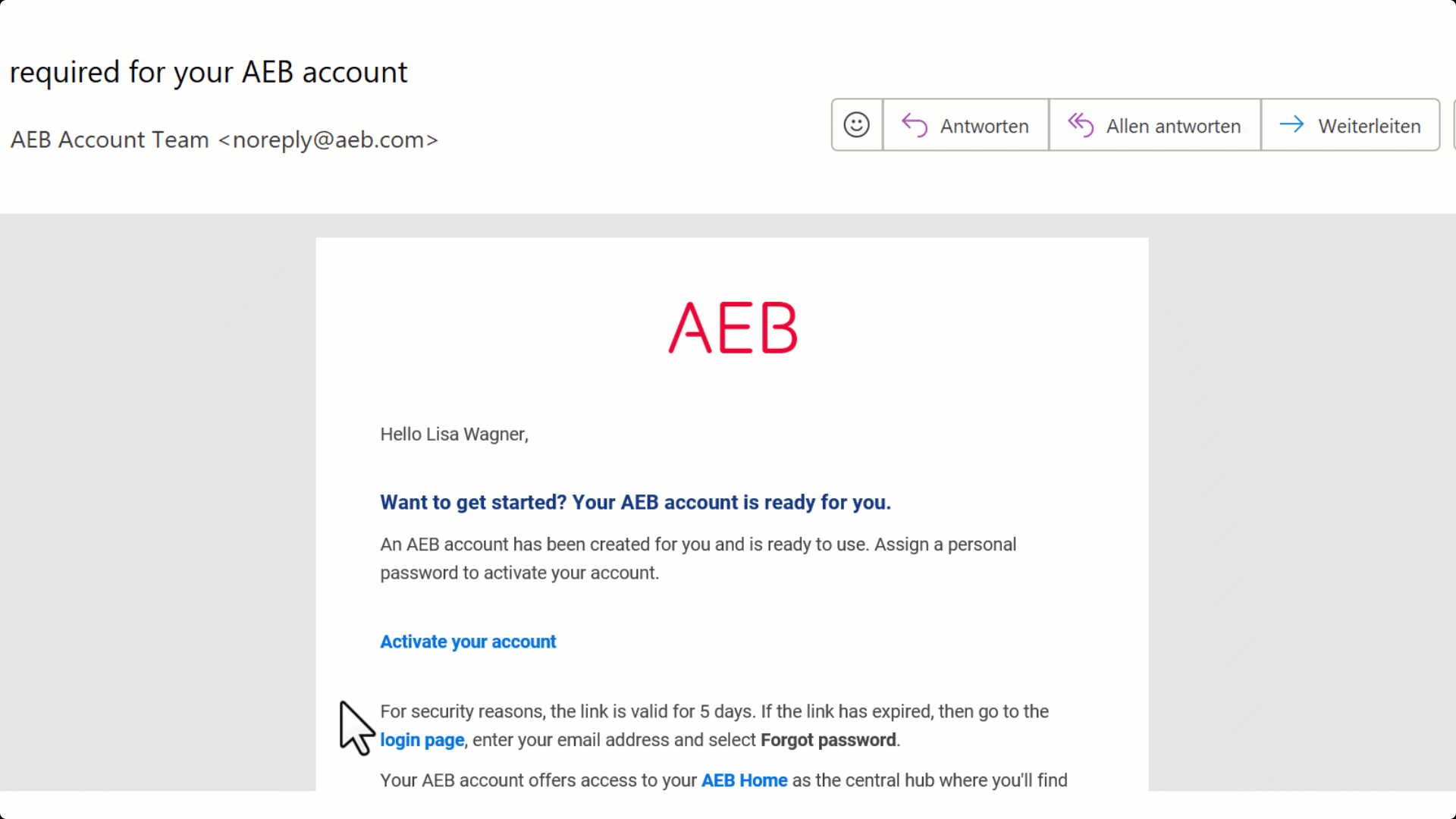The image size is (1456, 819).
Task: Follow the AEB Home link
Action: click(x=744, y=780)
